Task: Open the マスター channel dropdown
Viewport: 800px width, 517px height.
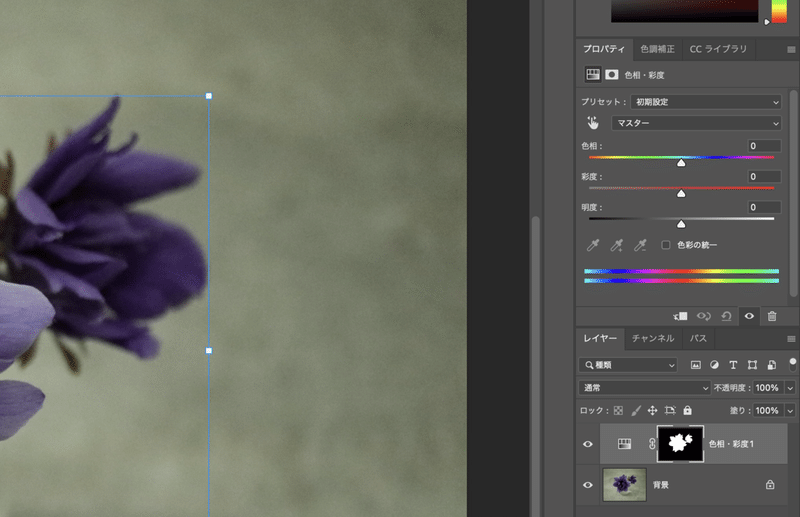Action: coord(696,123)
